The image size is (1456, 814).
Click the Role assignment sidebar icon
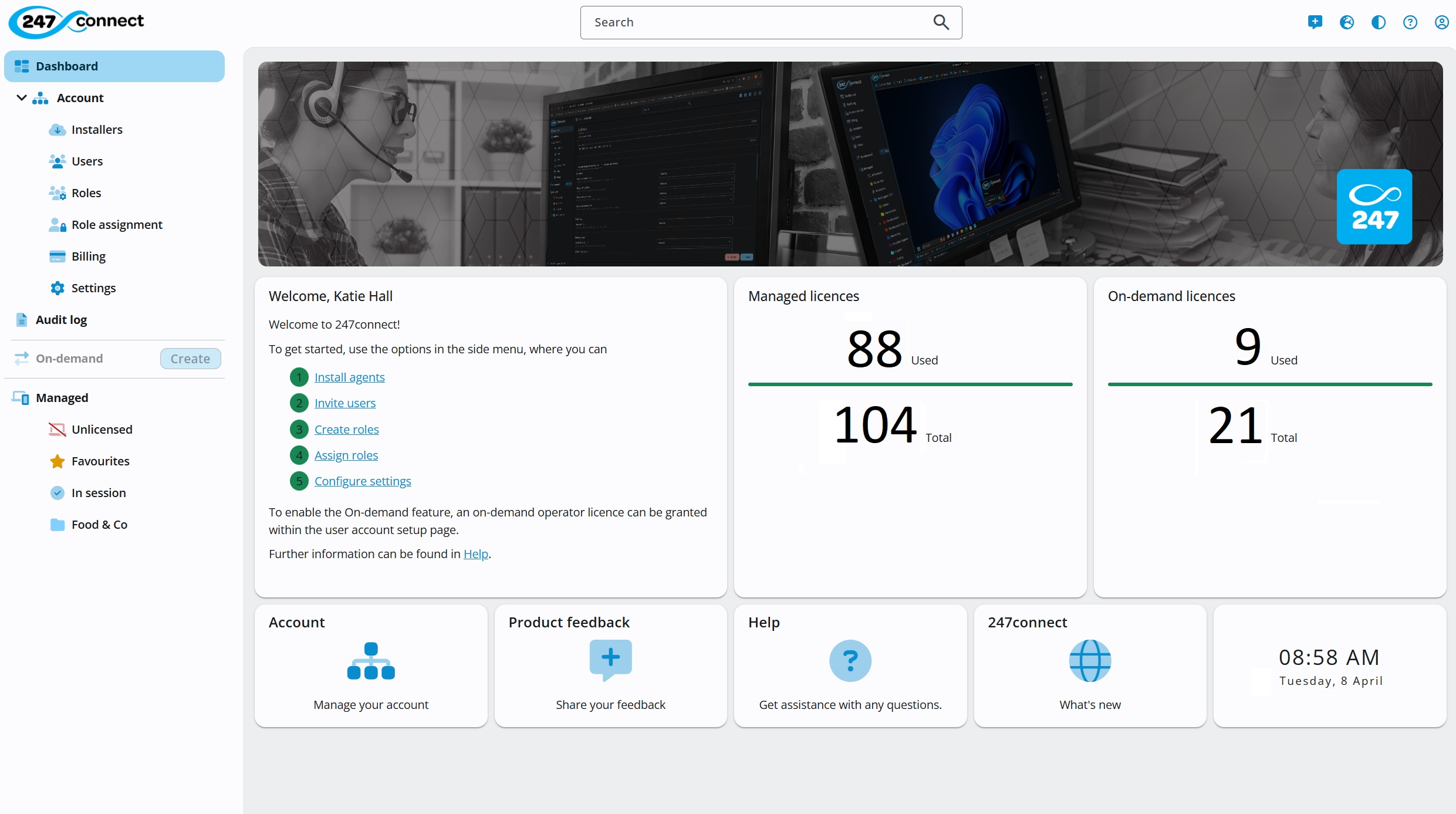click(58, 224)
